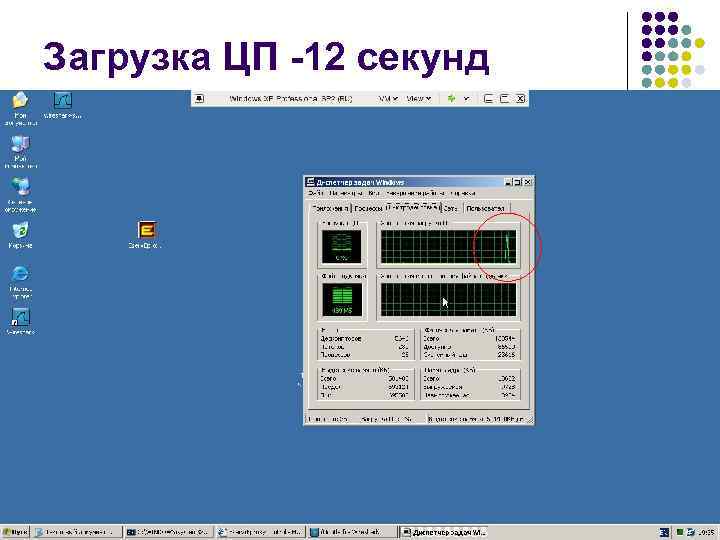
Task: Open the VM dropdown menu
Action: pos(388,98)
